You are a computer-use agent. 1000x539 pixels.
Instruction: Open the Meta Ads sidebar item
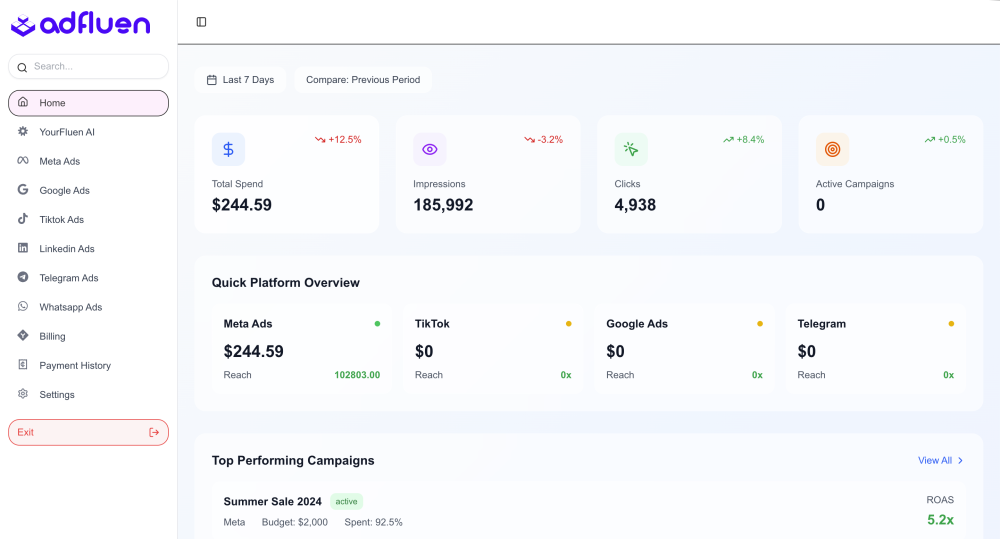coord(60,161)
